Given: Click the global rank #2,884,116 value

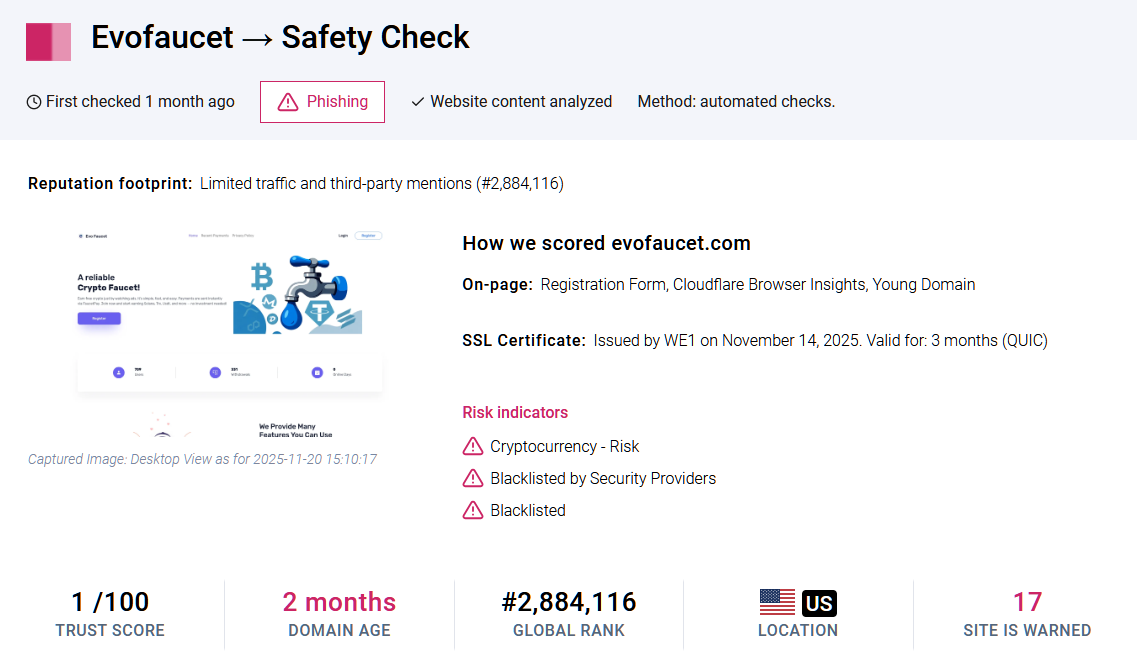Looking at the screenshot, I should click(x=568, y=601).
